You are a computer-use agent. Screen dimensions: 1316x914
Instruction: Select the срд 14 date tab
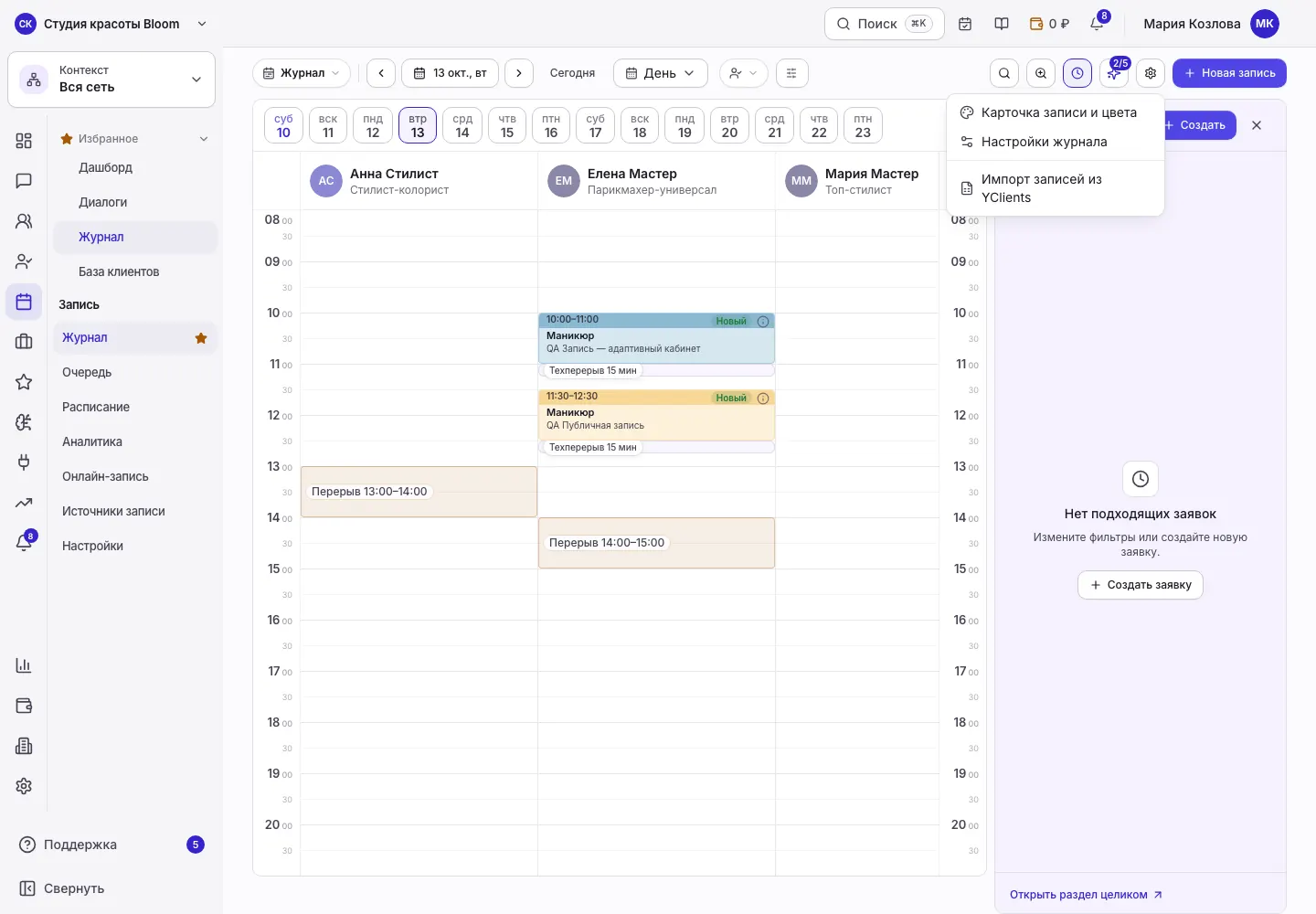click(462, 126)
